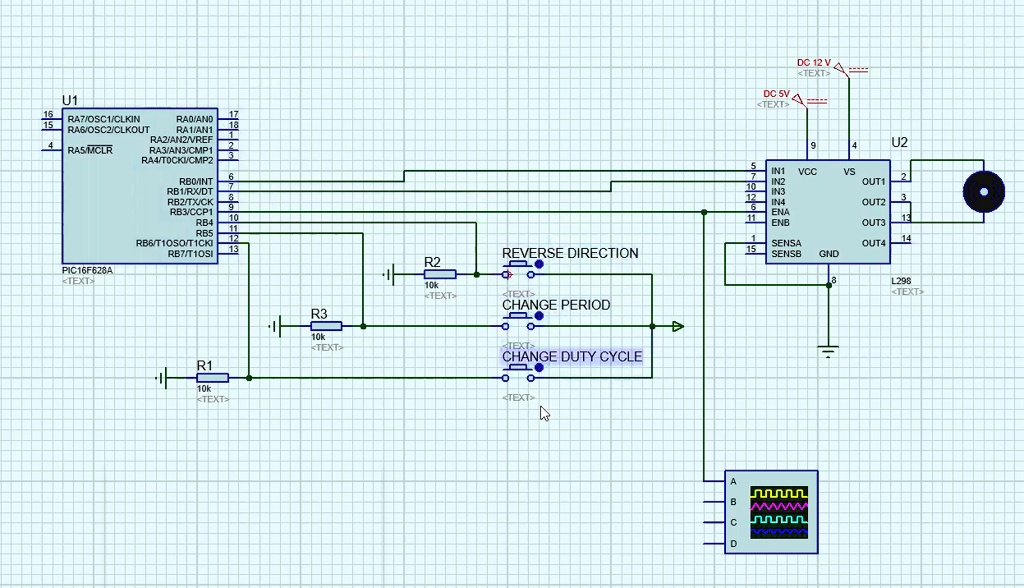1024x588 pixels.
Task: Toggle the CHANGE PERIOD push button
Action: click(519, 321)
